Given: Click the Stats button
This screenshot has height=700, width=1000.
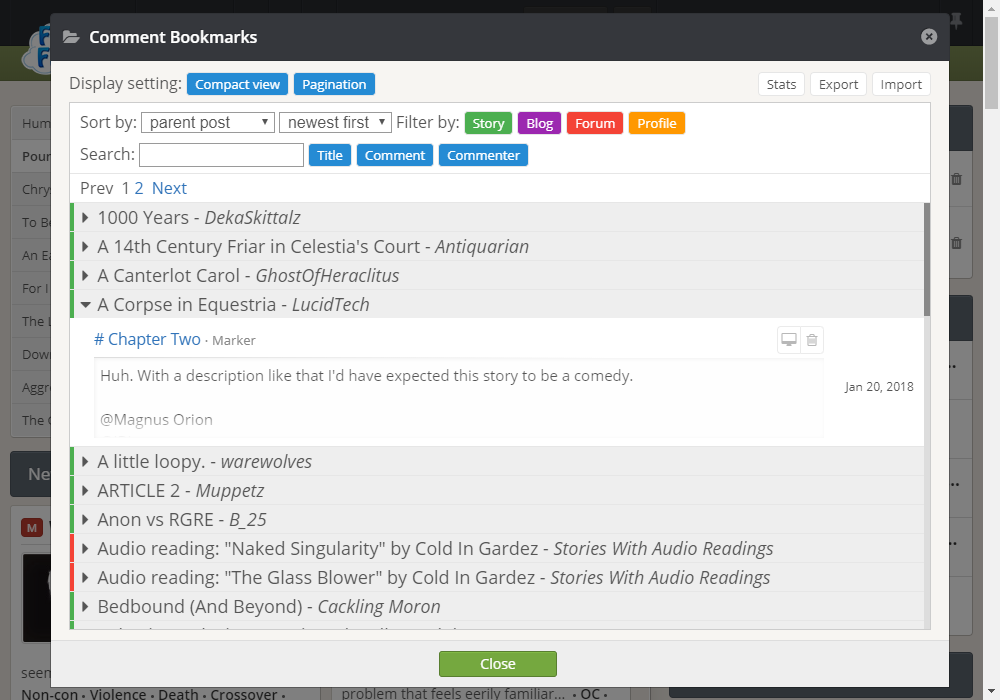Looking at the screenshot, I should [781, 84].
